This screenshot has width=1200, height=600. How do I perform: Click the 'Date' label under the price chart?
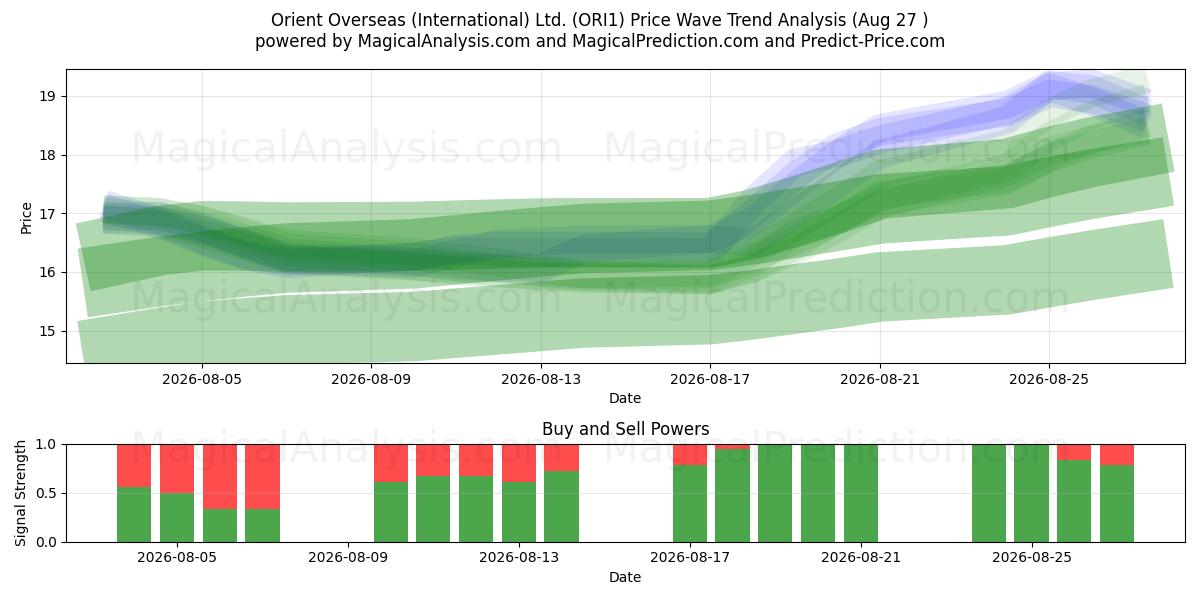(625, 398)
